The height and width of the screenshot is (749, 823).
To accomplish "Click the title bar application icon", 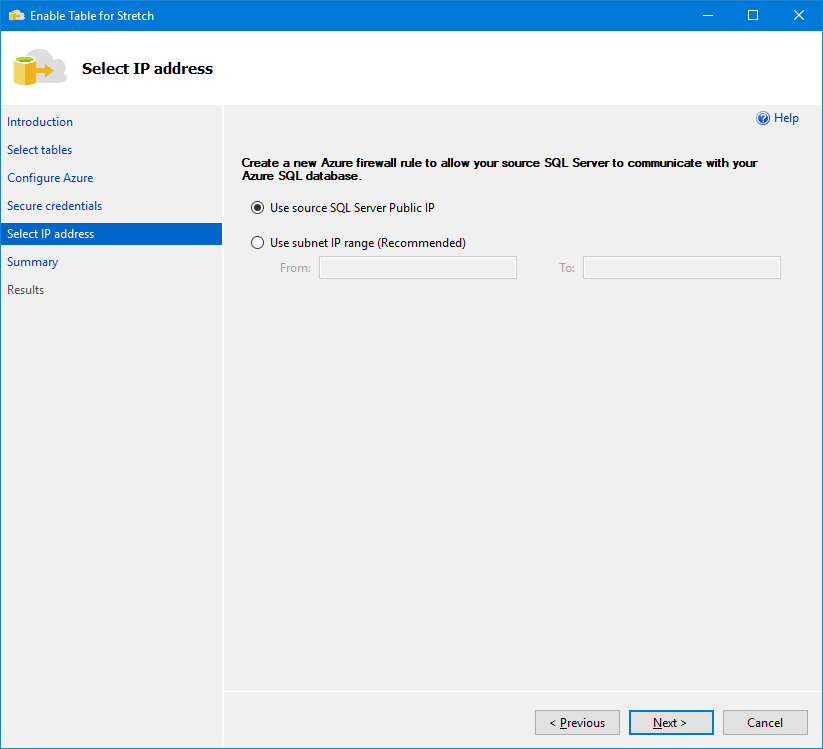I will (x=16, y=15).
